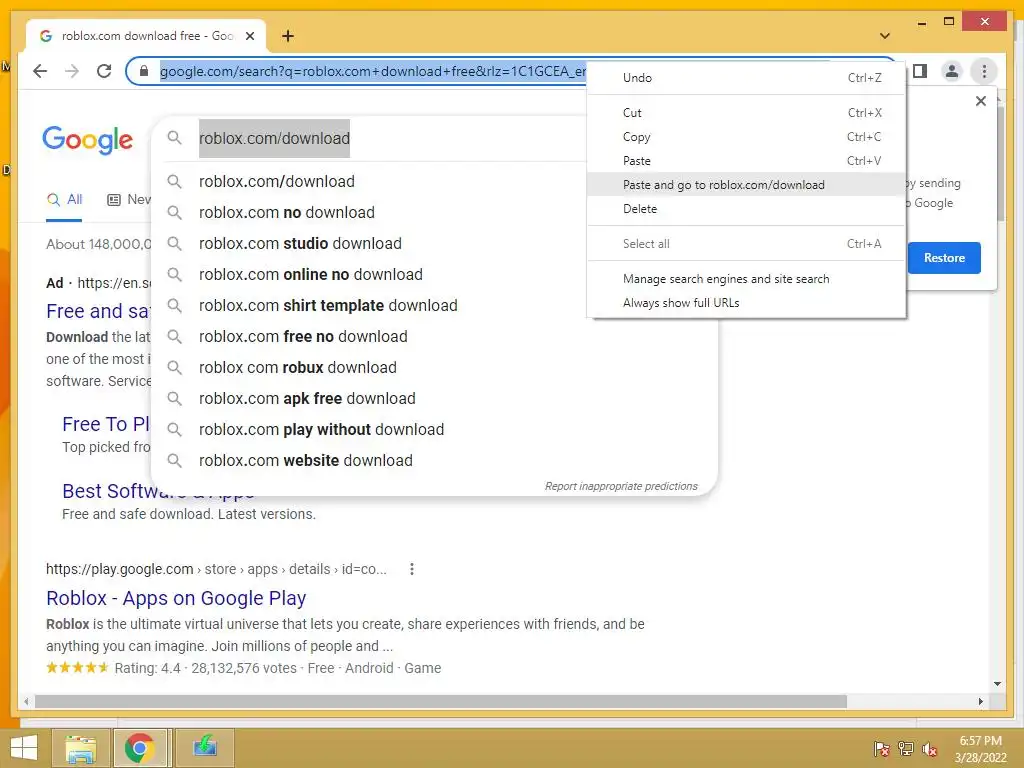Choose Select all in the context menu
Image resolution: width=1024 pixels, height=768 pixels.
click(x=746, y=244)
